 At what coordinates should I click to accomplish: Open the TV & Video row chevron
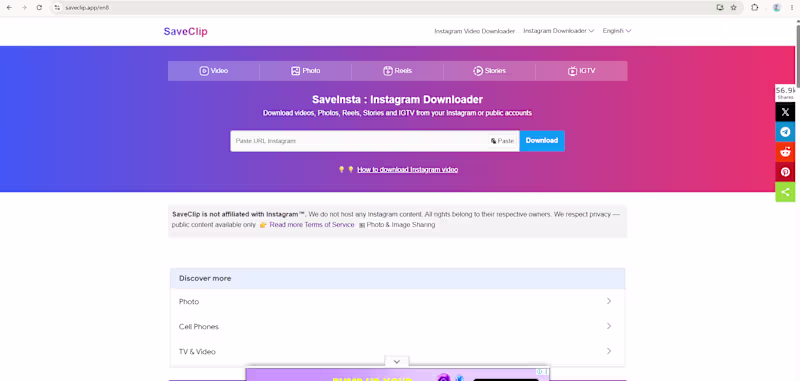tap(609, 351)
